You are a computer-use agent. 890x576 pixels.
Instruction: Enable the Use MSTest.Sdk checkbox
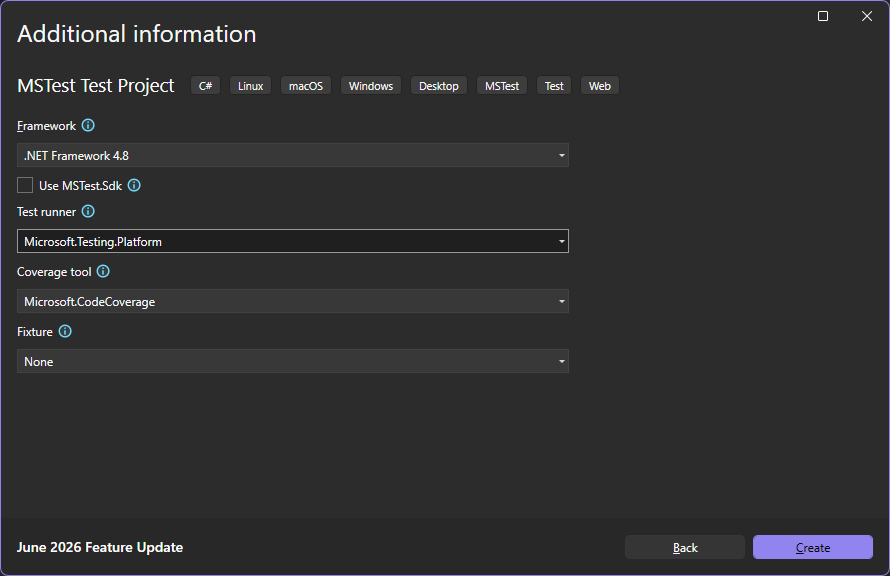click(x=25, y=186)
